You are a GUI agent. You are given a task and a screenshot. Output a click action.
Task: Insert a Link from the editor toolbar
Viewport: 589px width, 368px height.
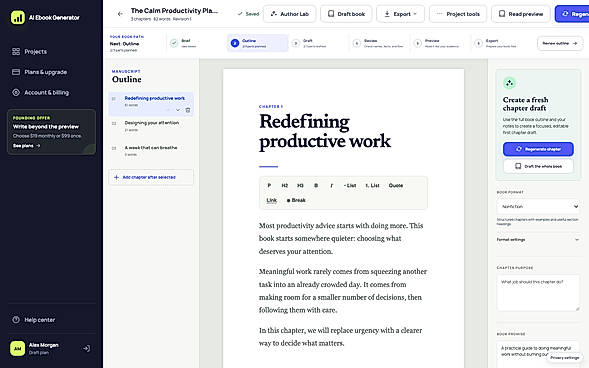click(272, 200)
